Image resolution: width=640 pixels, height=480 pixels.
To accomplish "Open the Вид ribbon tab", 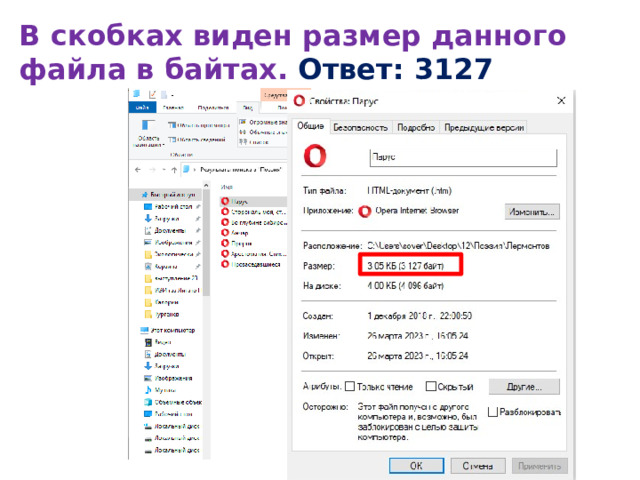I will 248,107.
